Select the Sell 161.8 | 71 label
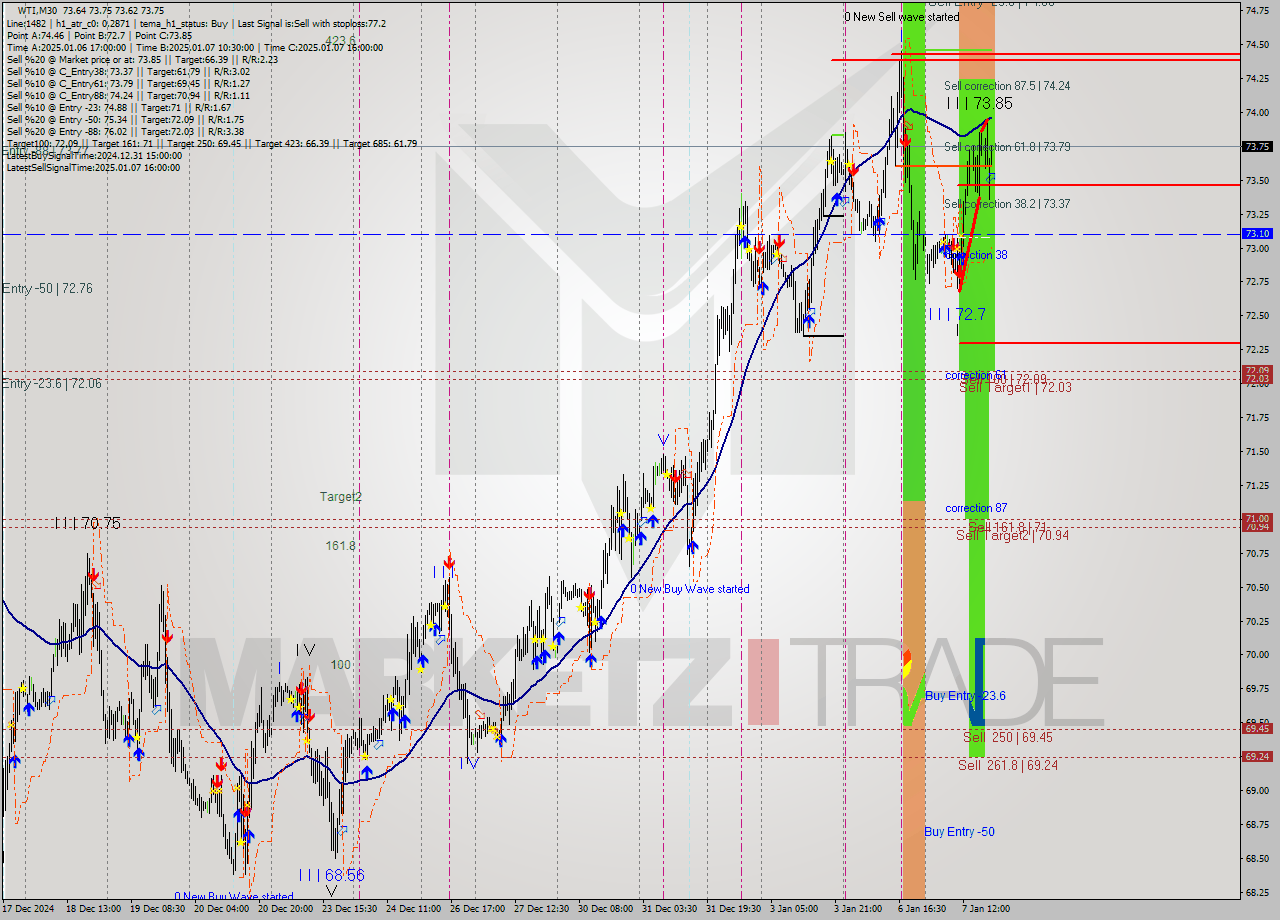 (1007, 526)
